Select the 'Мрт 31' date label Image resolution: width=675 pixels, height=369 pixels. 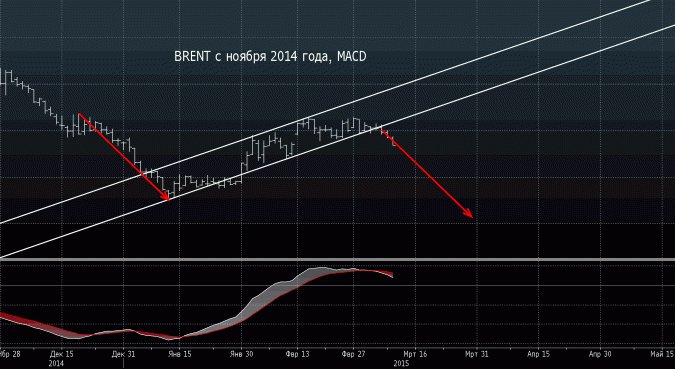[x=477, y=354]
